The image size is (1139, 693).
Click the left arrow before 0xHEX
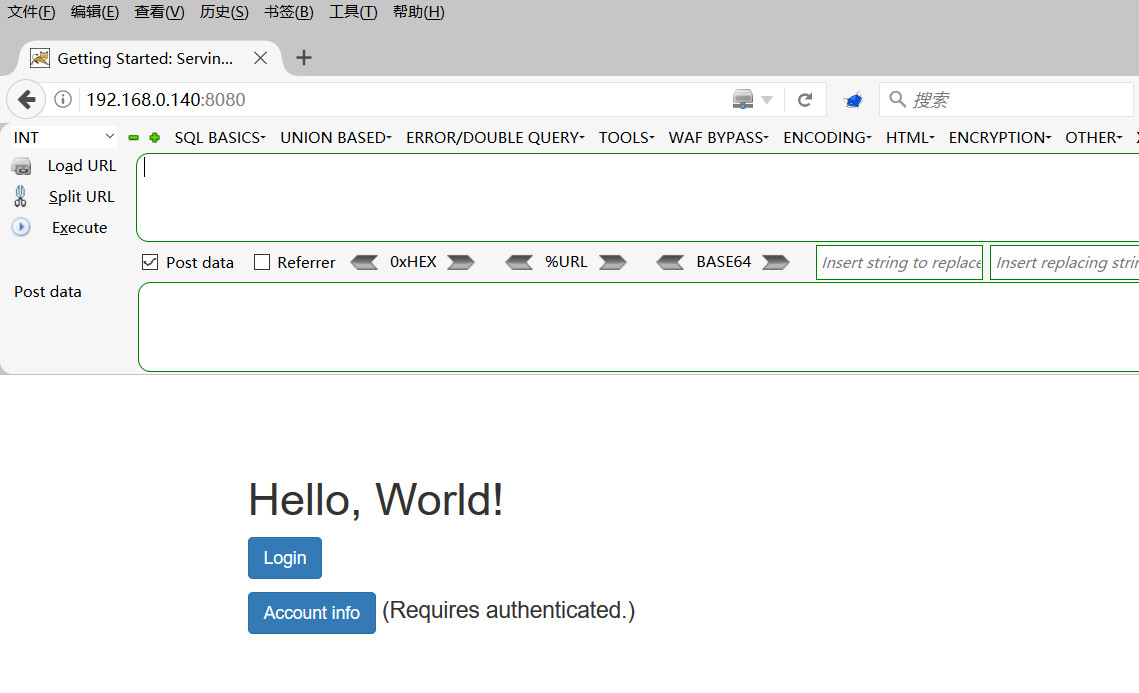365,262
